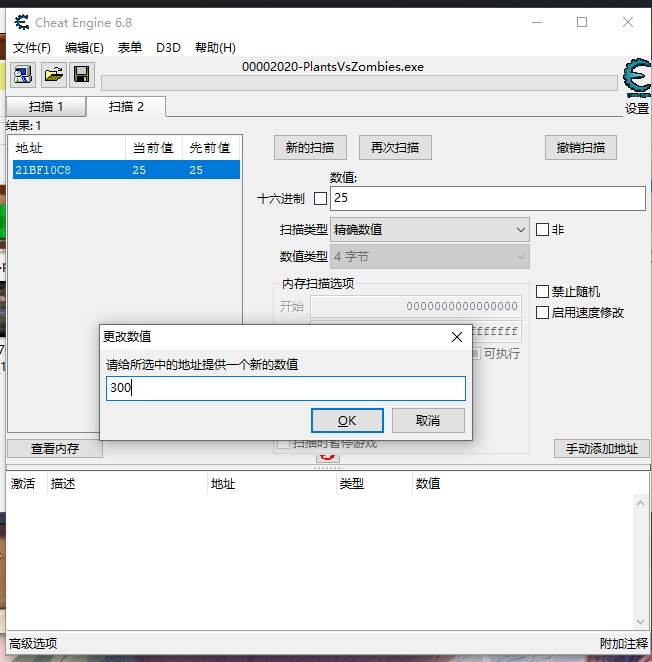This screenshot has width=652, height=662.
Task: Click the 数值 scan input field
Action: pos(488,198)
